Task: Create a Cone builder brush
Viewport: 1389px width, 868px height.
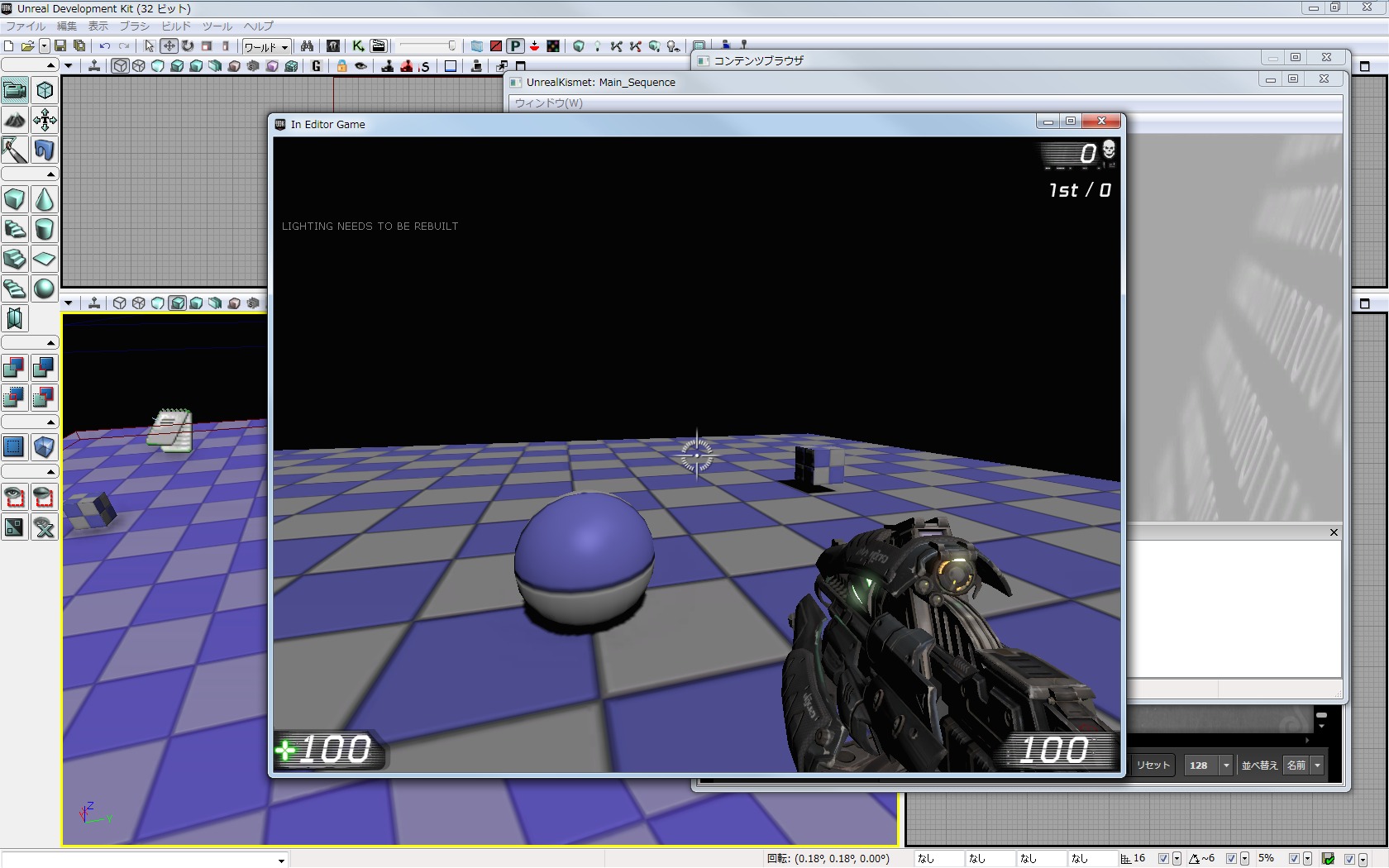Action: [x=45, y=200]
